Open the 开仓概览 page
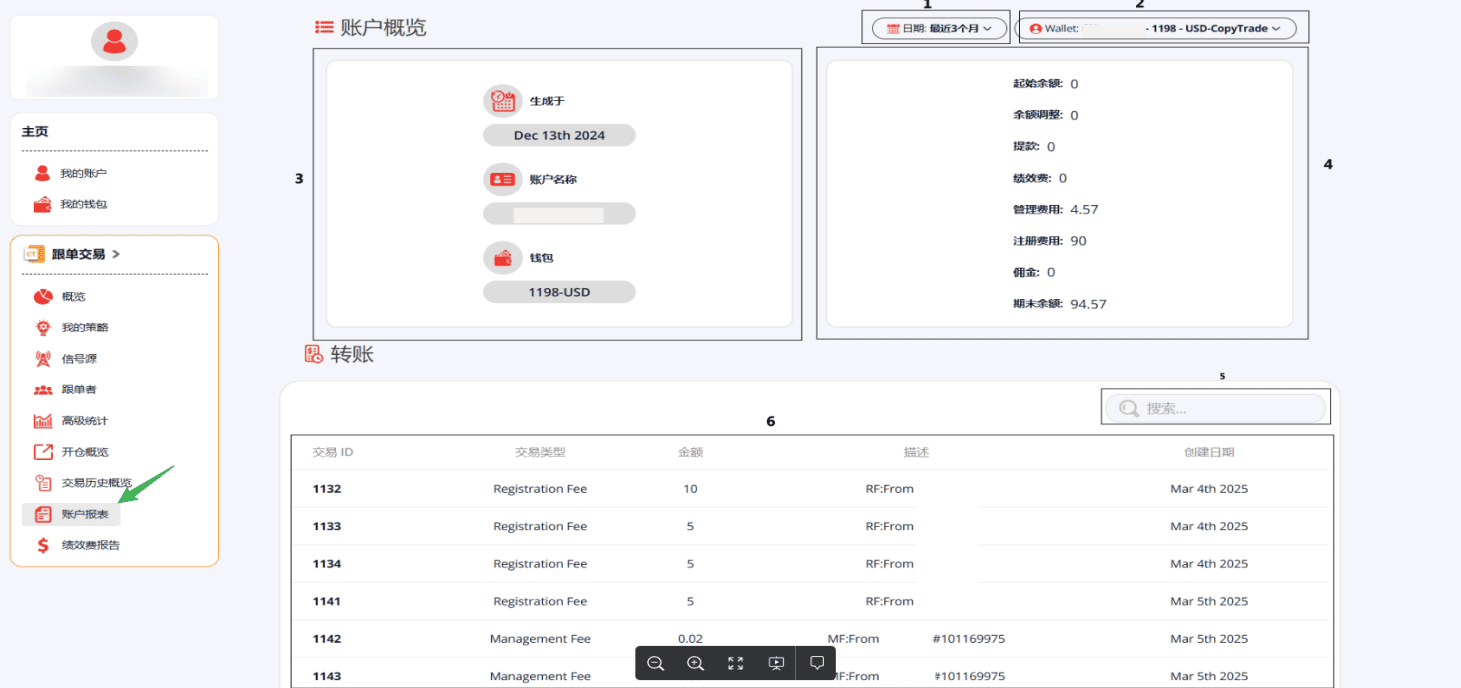1461x688 pixels. click(85, 452)
